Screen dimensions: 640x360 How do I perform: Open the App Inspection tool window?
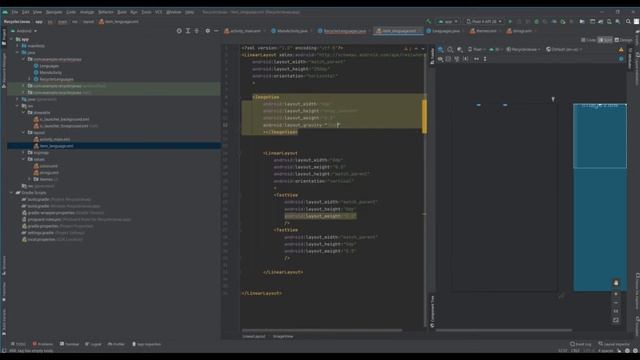coord(147,344)
